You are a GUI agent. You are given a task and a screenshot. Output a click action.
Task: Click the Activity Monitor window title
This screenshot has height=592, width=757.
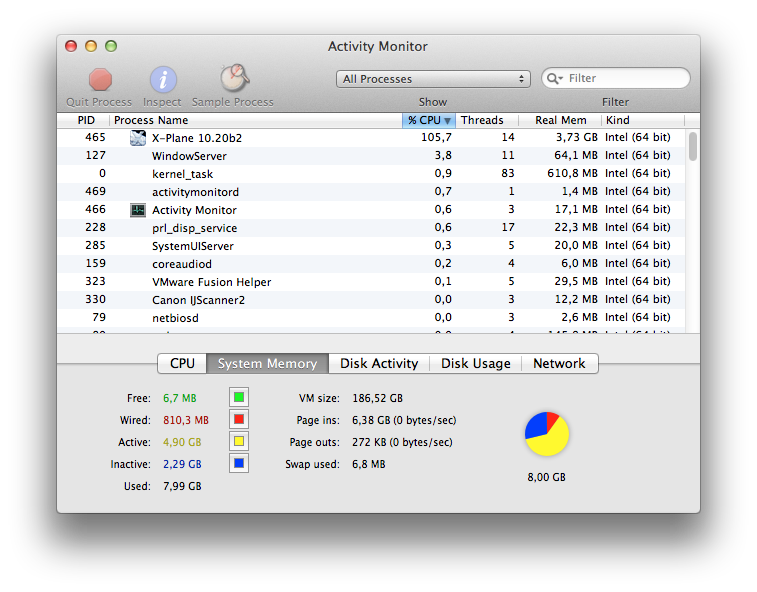tap(378, 46)
